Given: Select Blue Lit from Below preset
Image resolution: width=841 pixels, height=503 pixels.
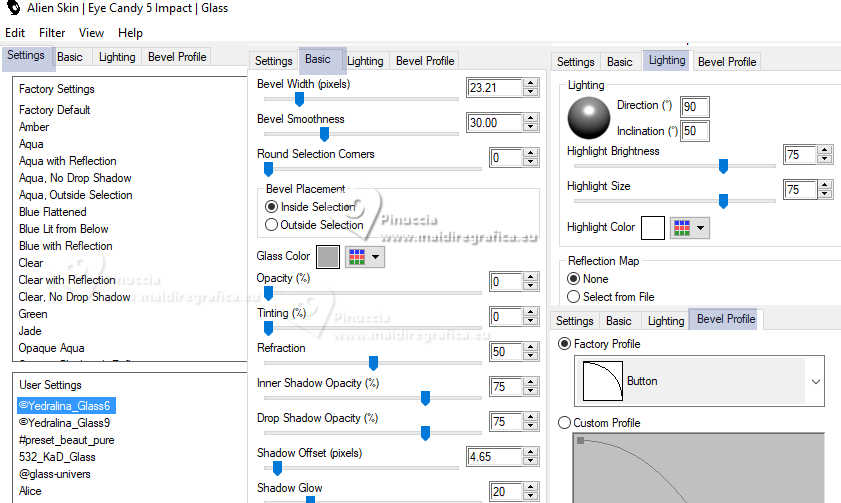Looking at the screenshot, I should pos(64,229).
